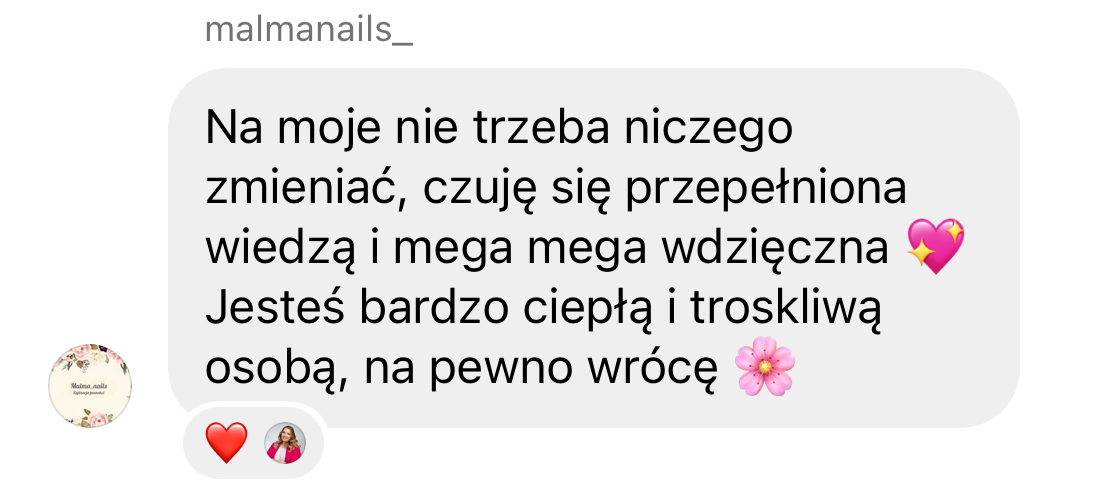View the reactor's avatar beside the heart
This screenshot has width=1111, height=494.
coord(286,444)
